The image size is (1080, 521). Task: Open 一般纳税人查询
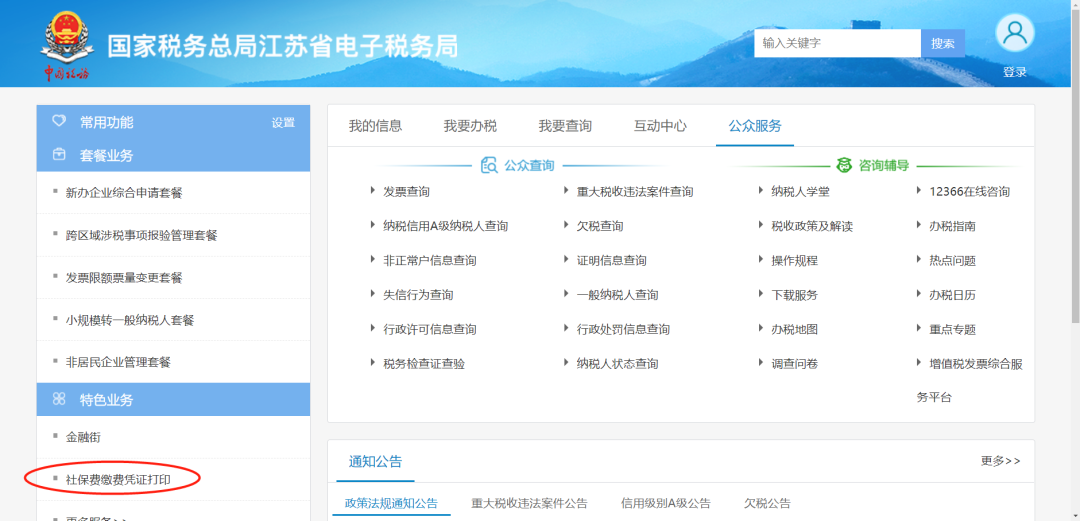point(617,295)
